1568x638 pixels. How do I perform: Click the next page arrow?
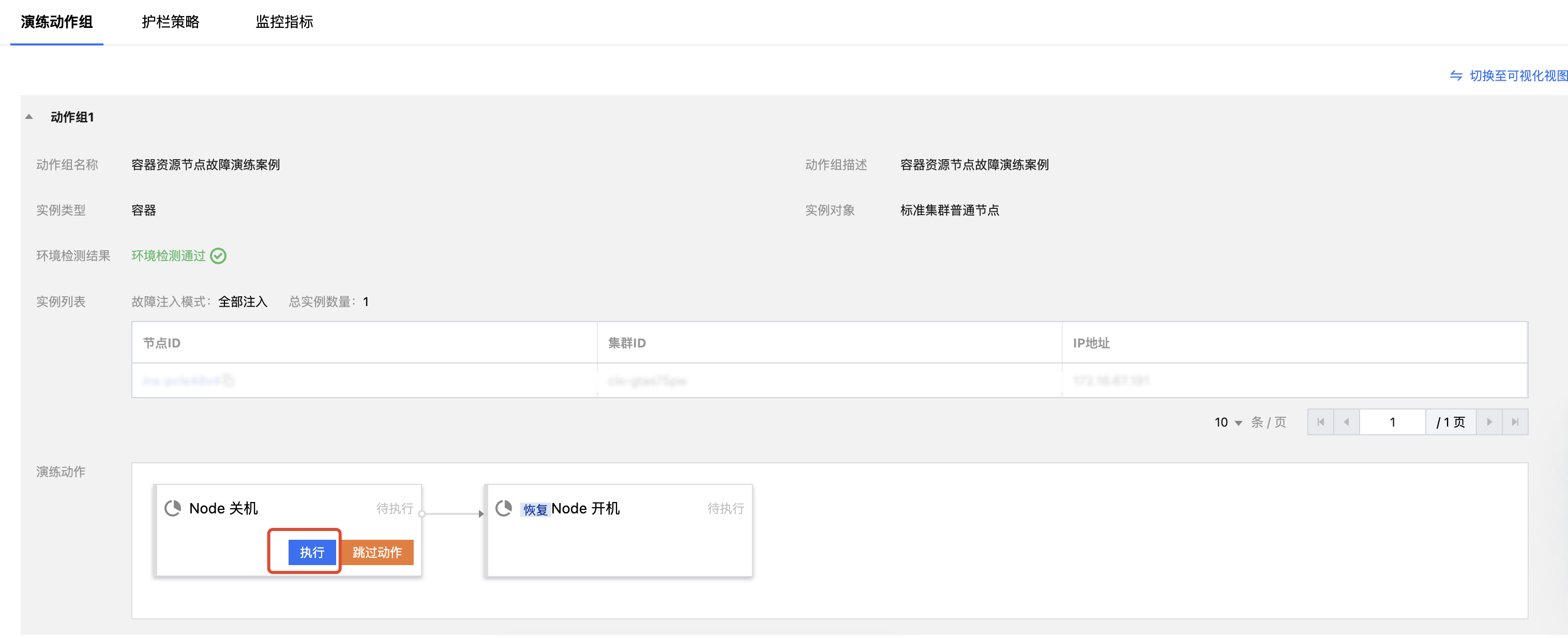(1489, 422)
